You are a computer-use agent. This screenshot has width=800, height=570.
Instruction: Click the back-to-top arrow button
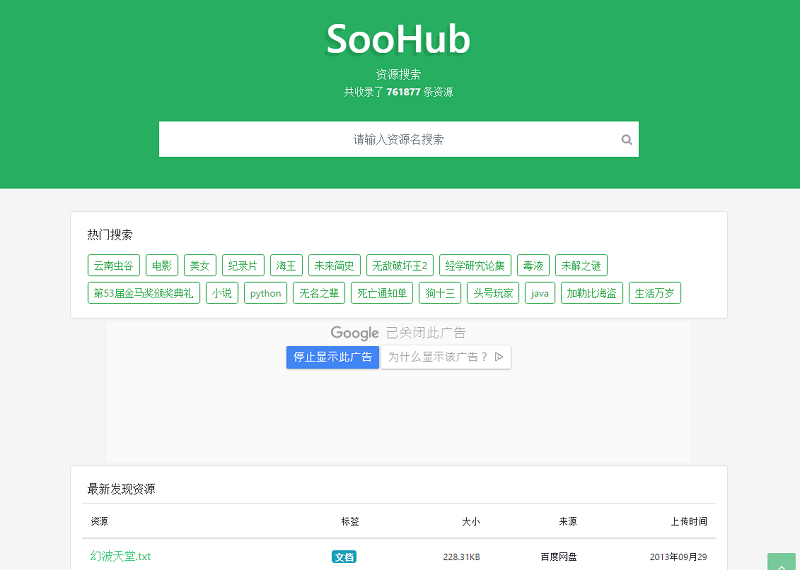click(x=781, y=562)
